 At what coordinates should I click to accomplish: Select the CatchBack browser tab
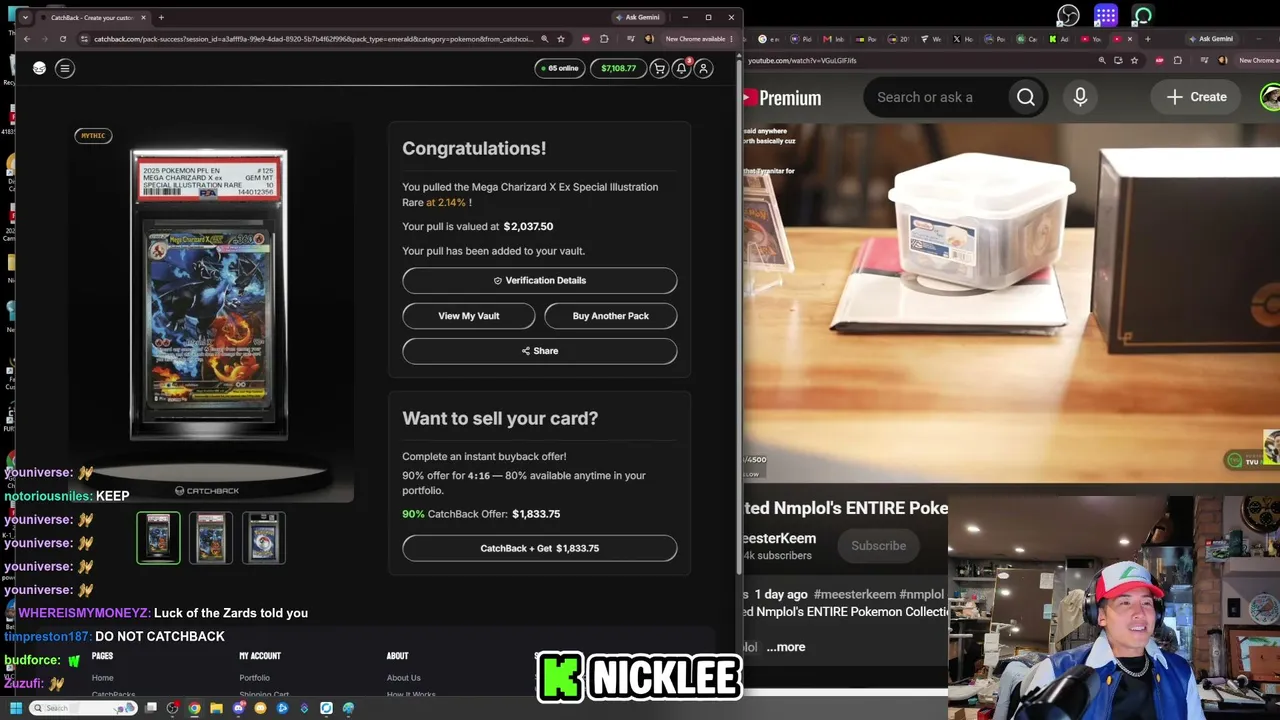(95, 17)
